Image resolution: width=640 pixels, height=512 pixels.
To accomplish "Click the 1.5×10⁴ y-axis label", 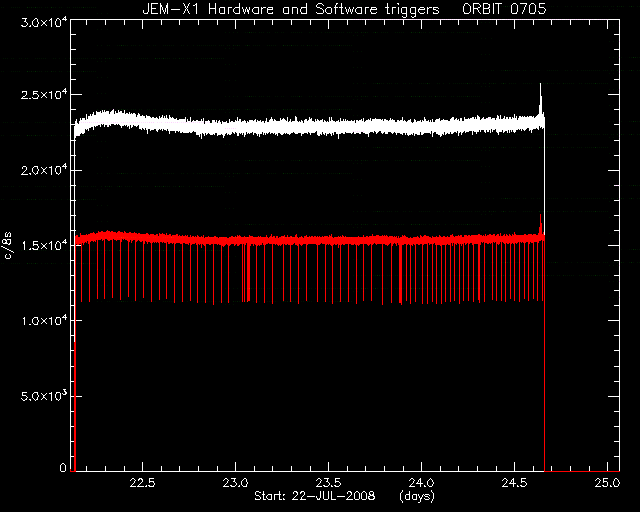I will 44,245.
